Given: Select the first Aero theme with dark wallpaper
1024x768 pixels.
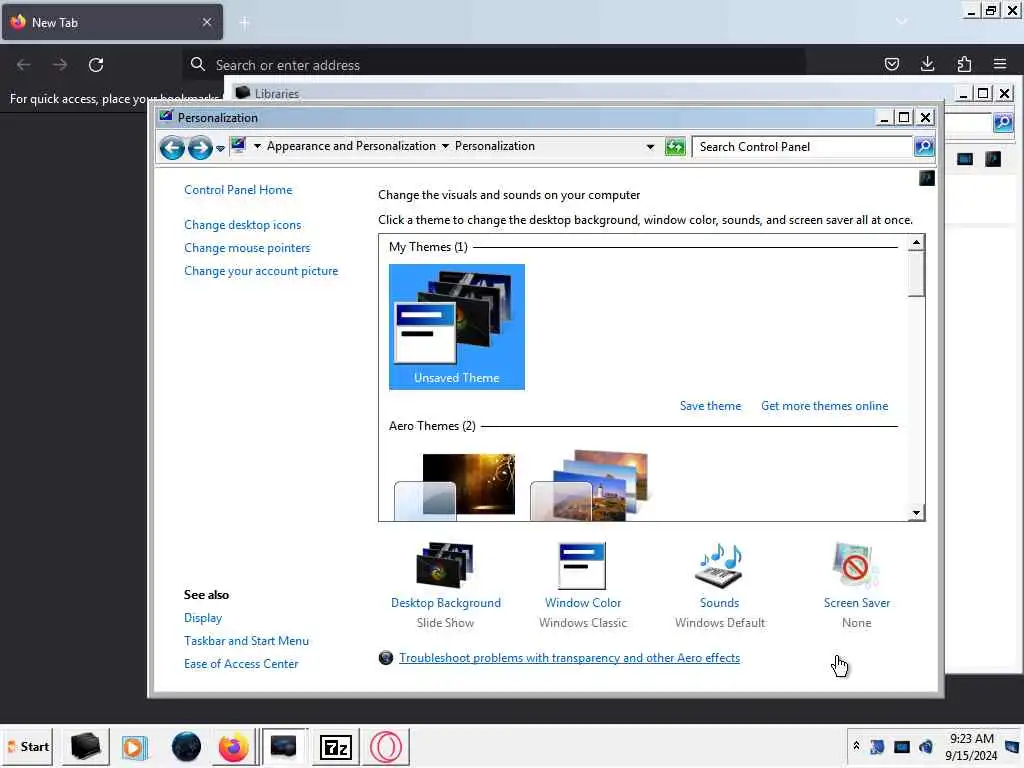Looking at the screenshot, I should point(455,487).
